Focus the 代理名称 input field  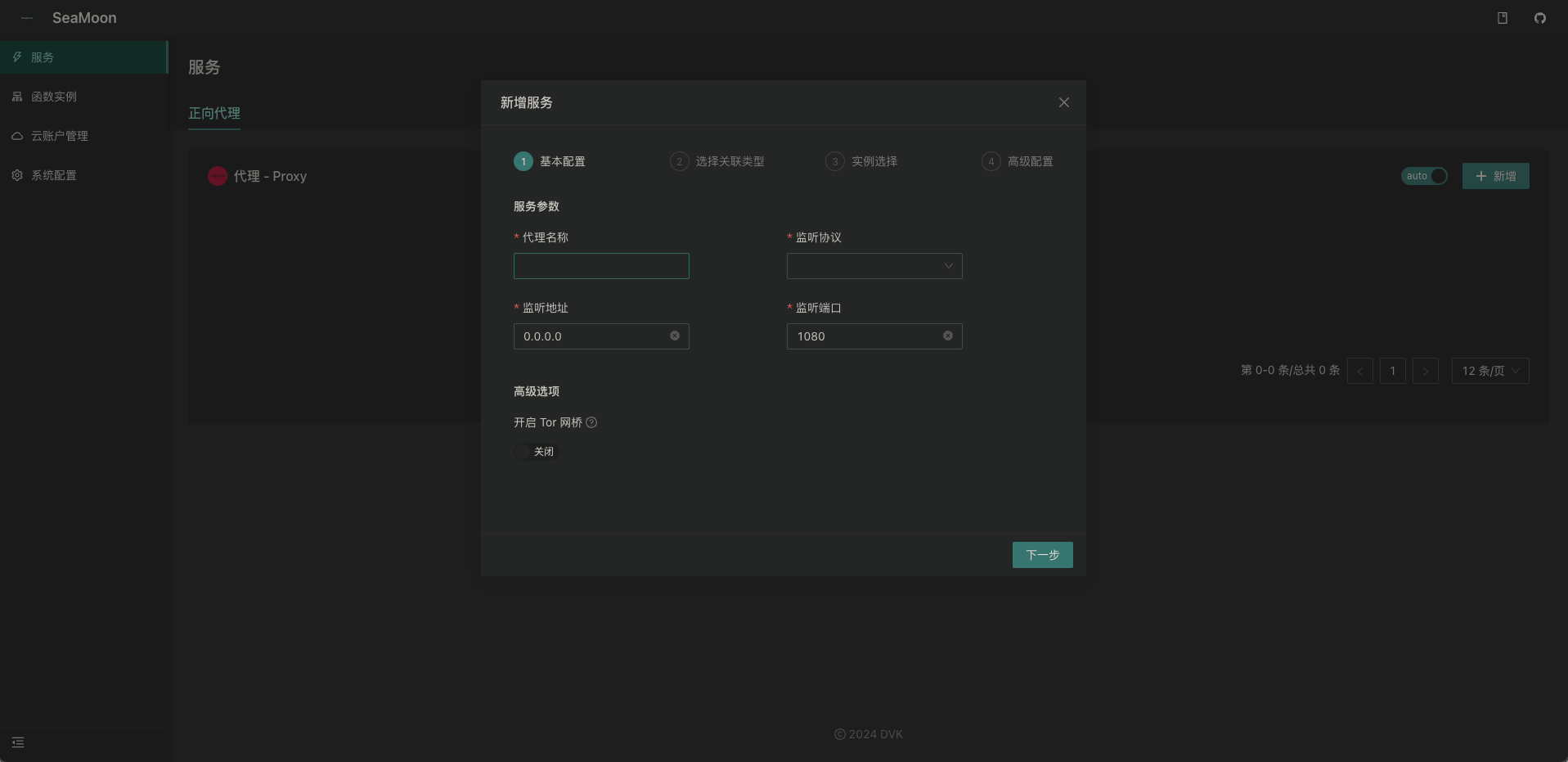coord(601,266)
